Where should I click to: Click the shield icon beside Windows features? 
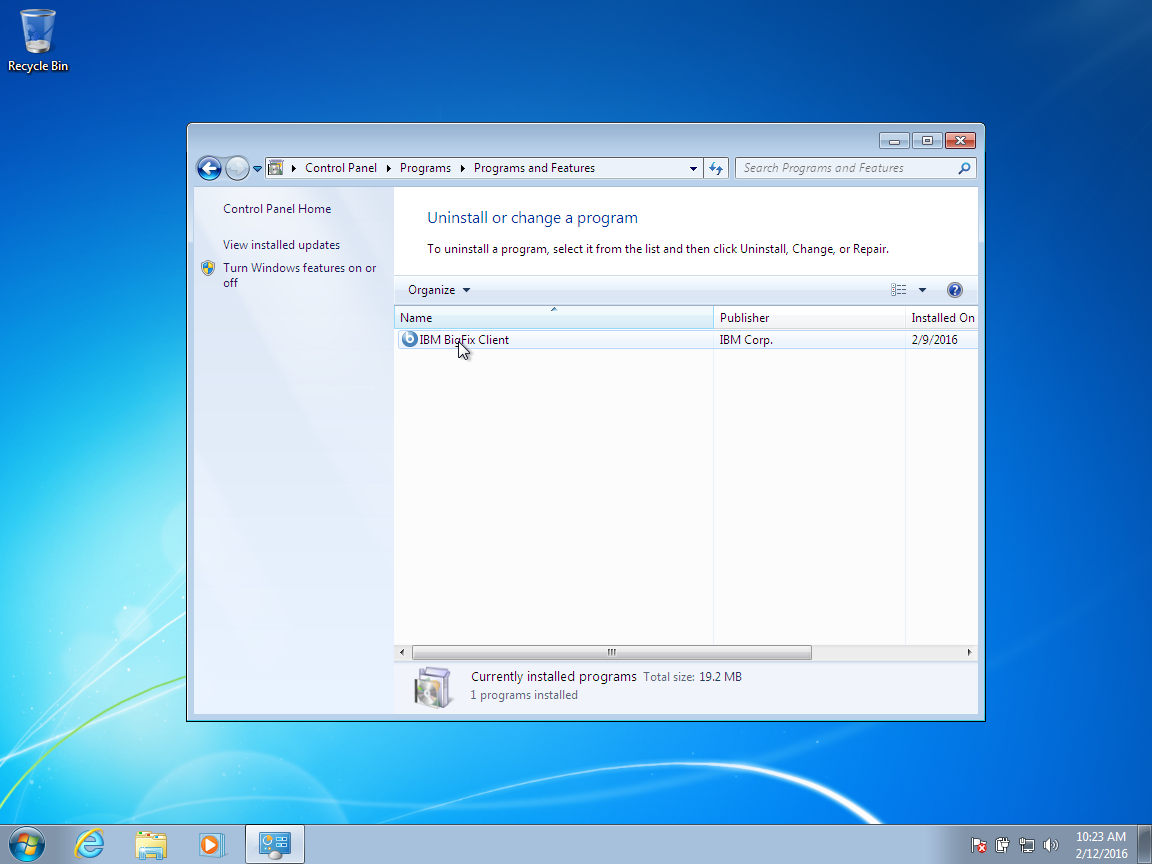click(208, 268)
